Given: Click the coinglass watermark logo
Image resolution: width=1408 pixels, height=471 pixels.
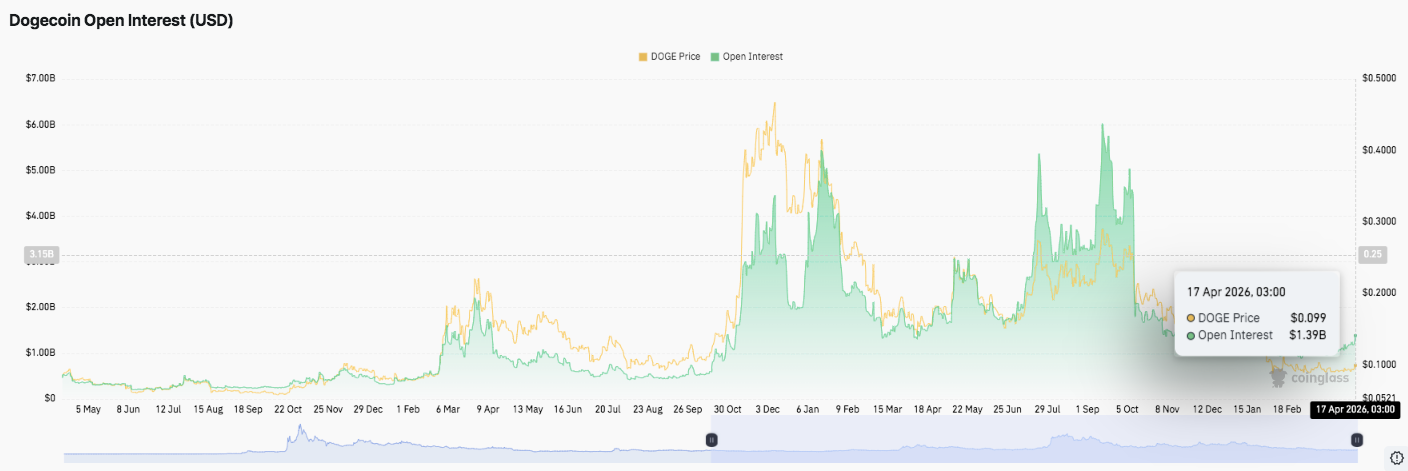Looking at the screenshot, I should (1308, 378).
